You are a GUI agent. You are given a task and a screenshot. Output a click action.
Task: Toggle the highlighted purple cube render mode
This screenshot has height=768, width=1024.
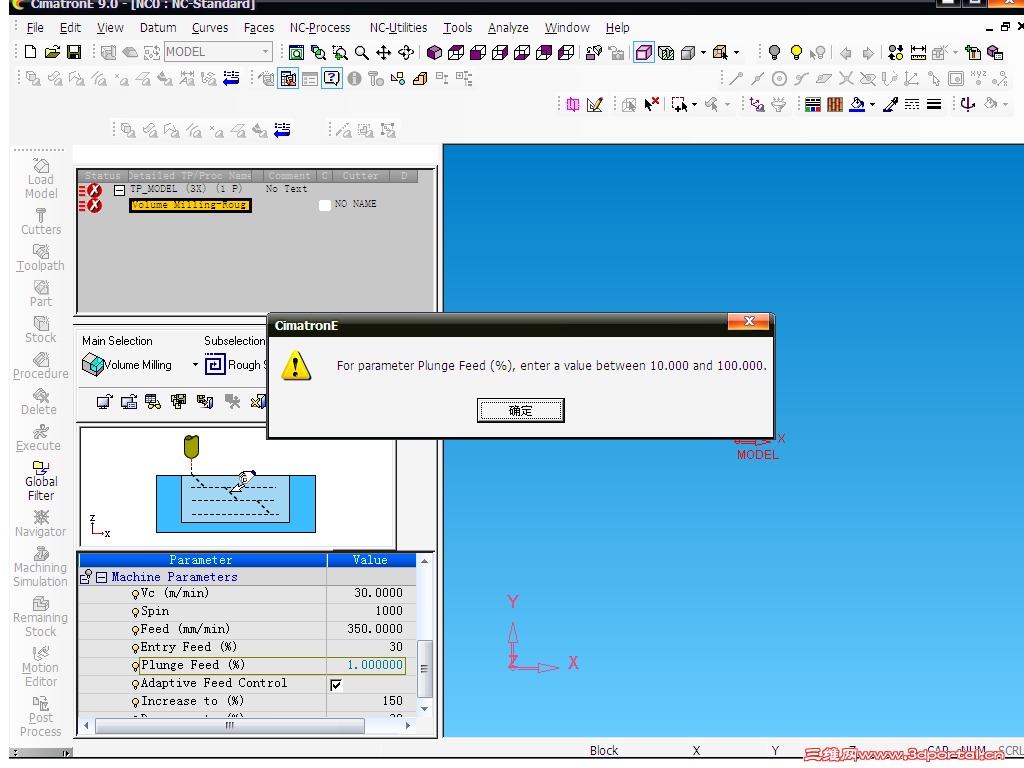[x=643, y=53]
